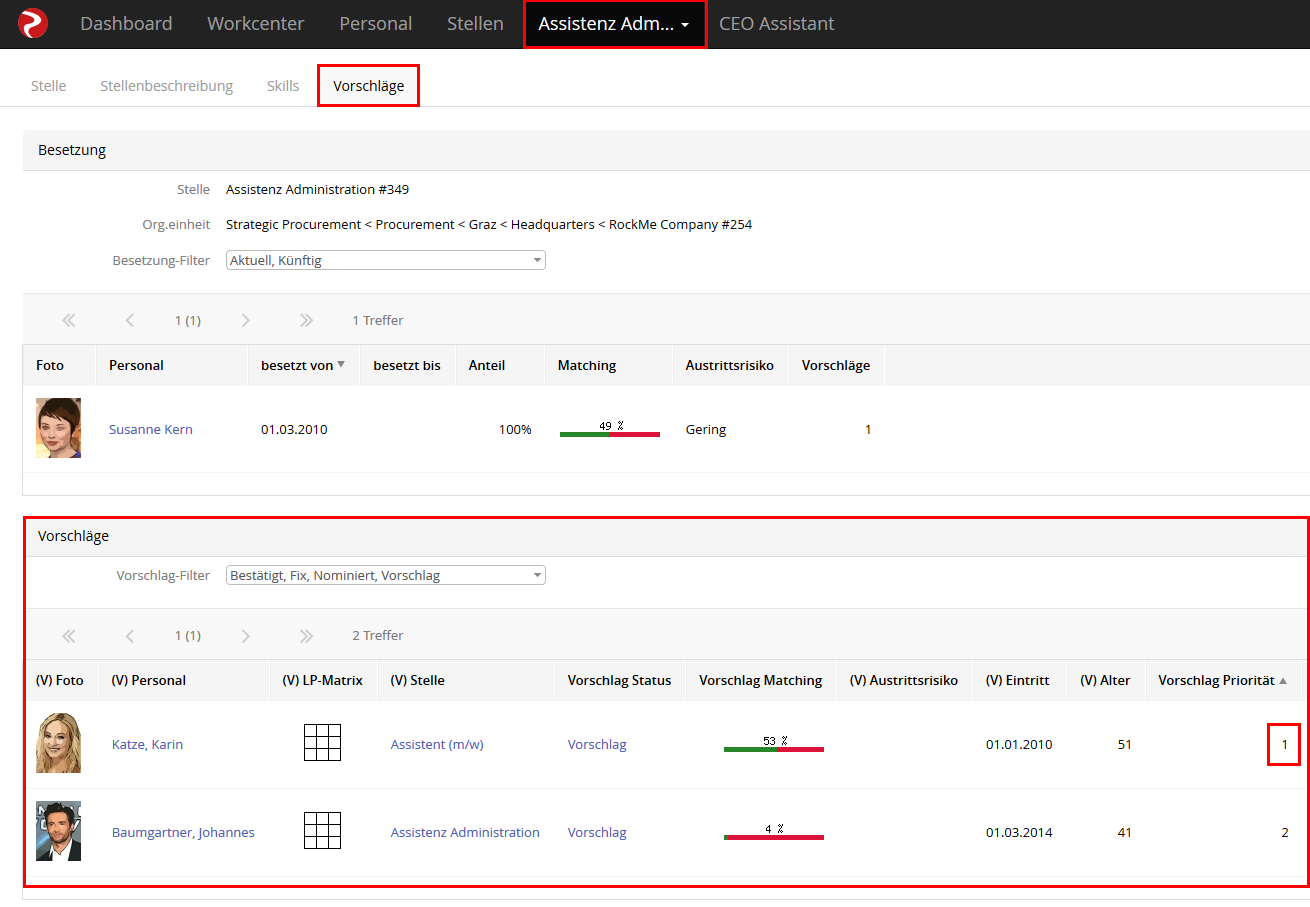Click Gering risk value for Susanne Kern
Screen dimensions: 1310x907
tap(706, 429)
